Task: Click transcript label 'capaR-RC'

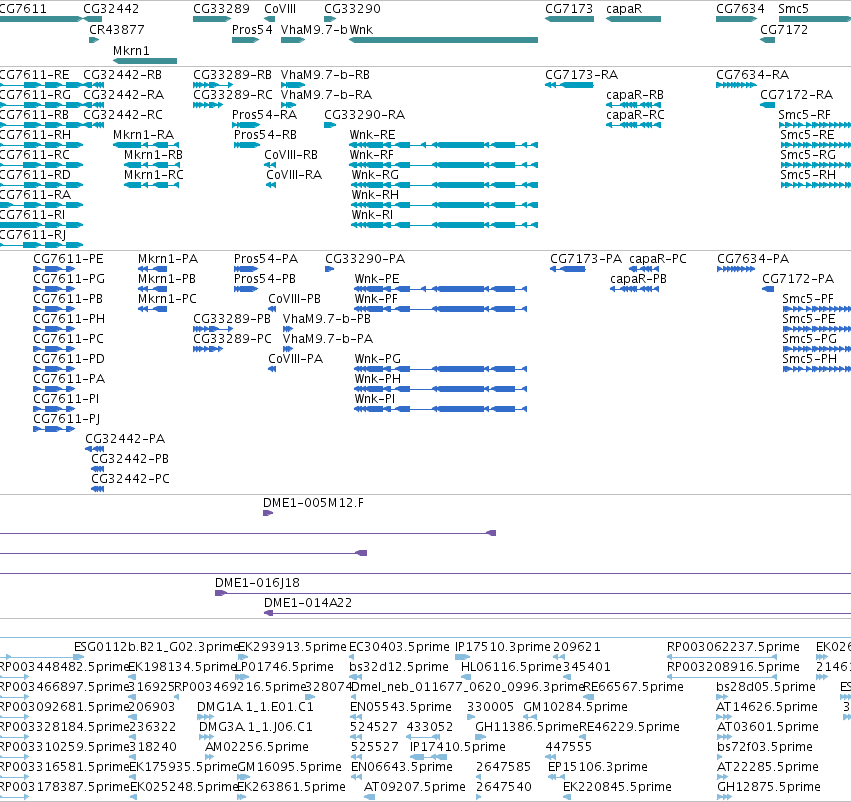Action: click(x=635, y=114)
